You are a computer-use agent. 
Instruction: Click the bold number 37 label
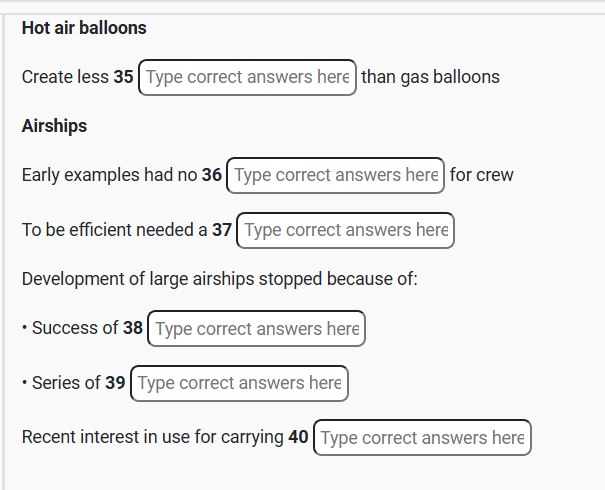tap(222, 230)
